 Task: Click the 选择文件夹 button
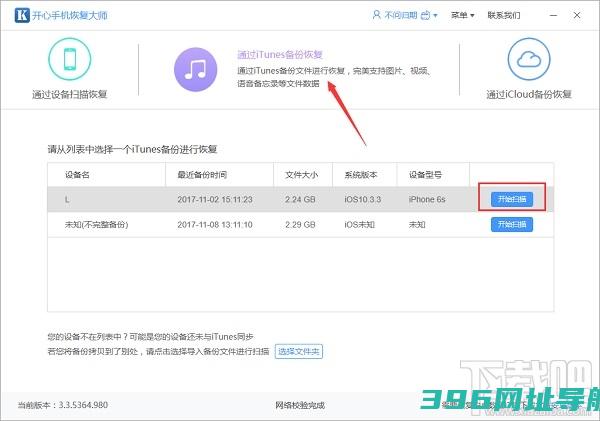coord(298,351)
